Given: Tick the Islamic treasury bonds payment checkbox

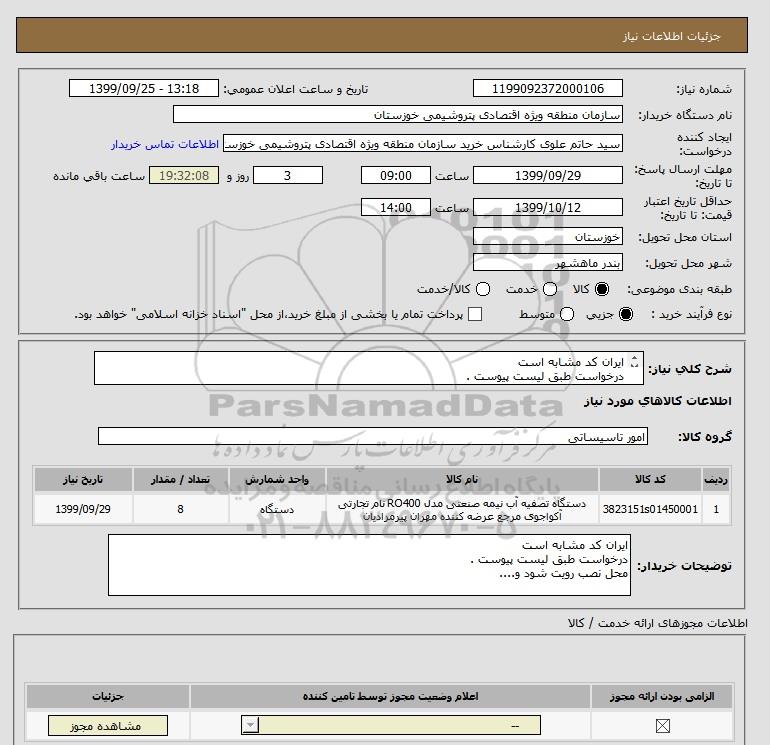Looking at the screenshot, I should click(475, 314).
